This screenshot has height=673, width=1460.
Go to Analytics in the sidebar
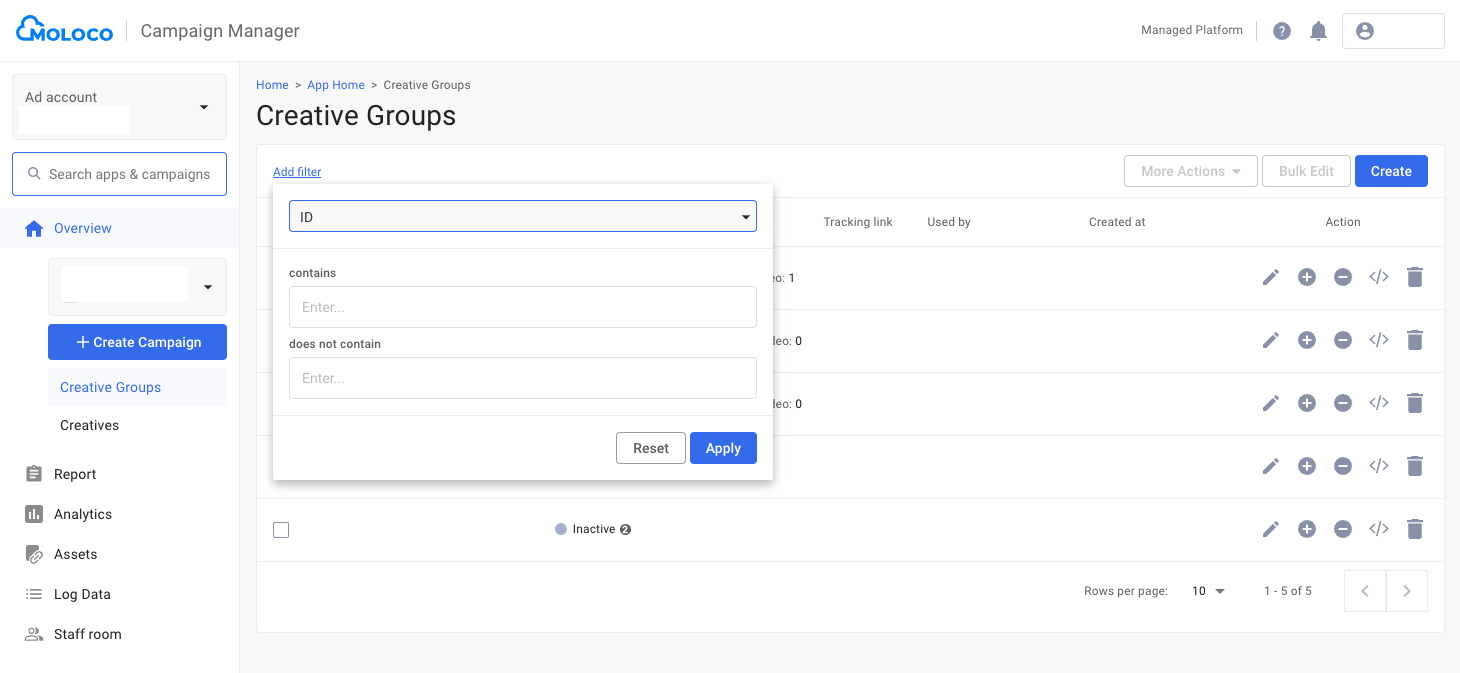pos(82,514)
